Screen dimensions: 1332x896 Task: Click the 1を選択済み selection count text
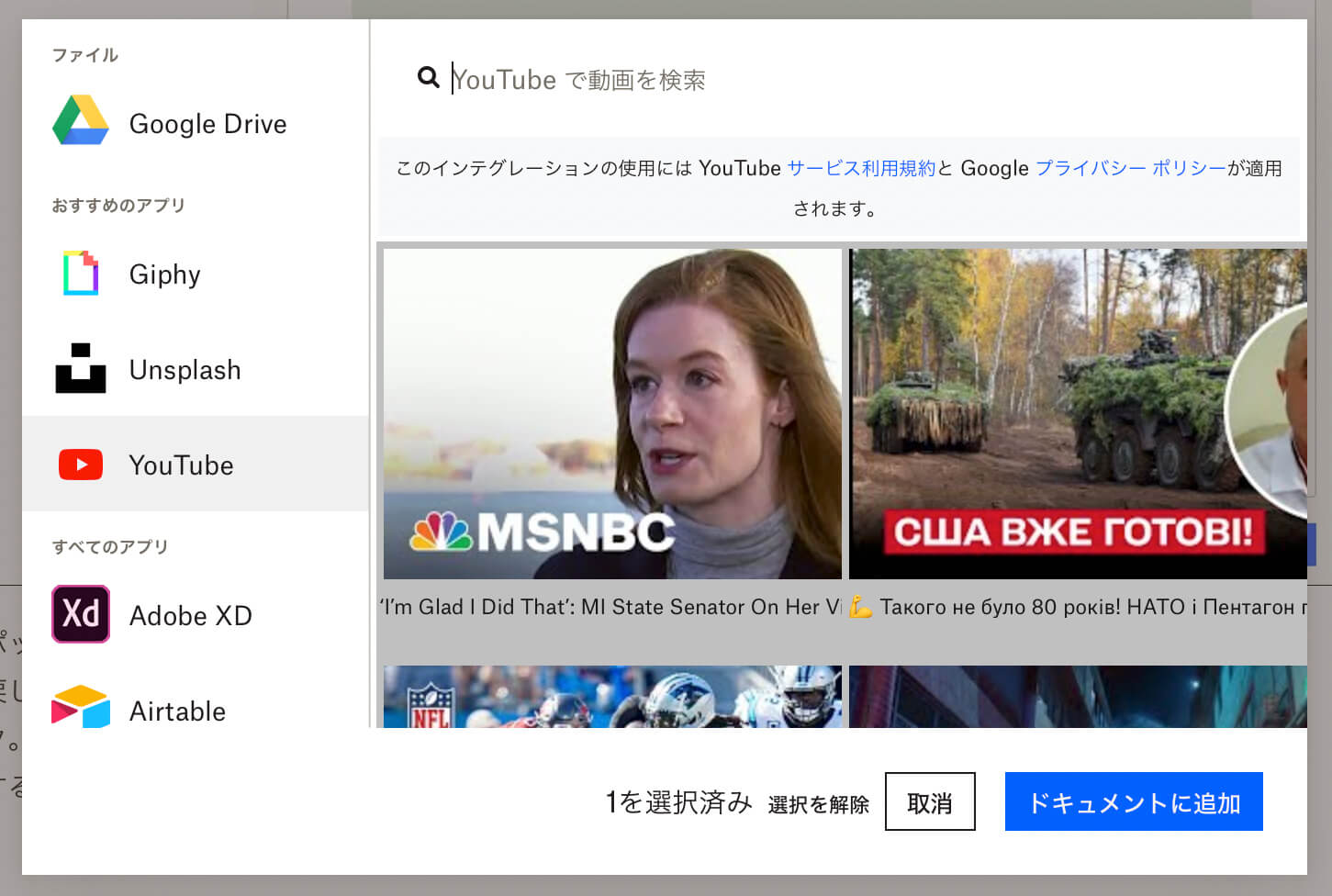click(678, 802)
